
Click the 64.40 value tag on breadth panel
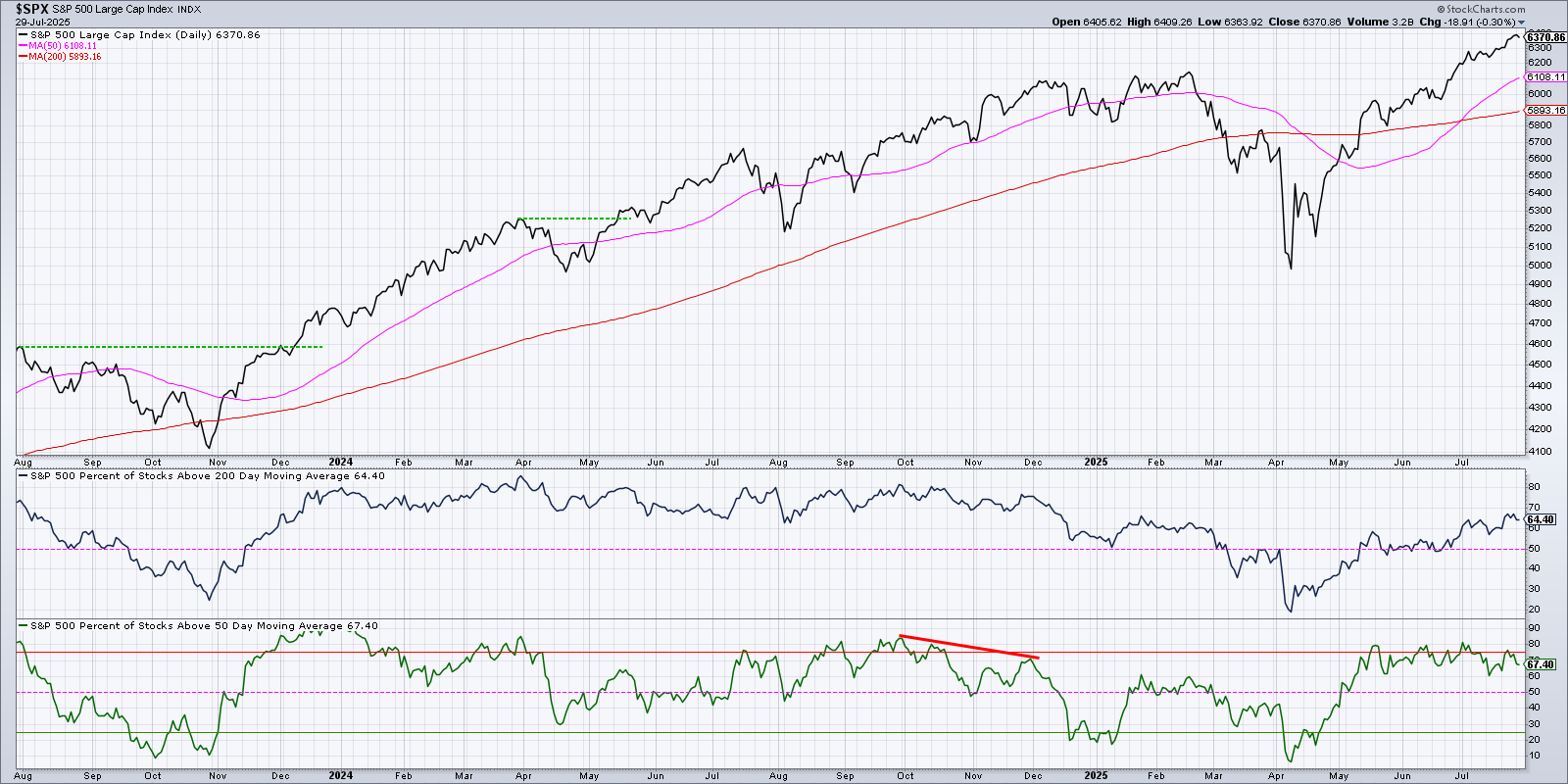[1541, 519]
